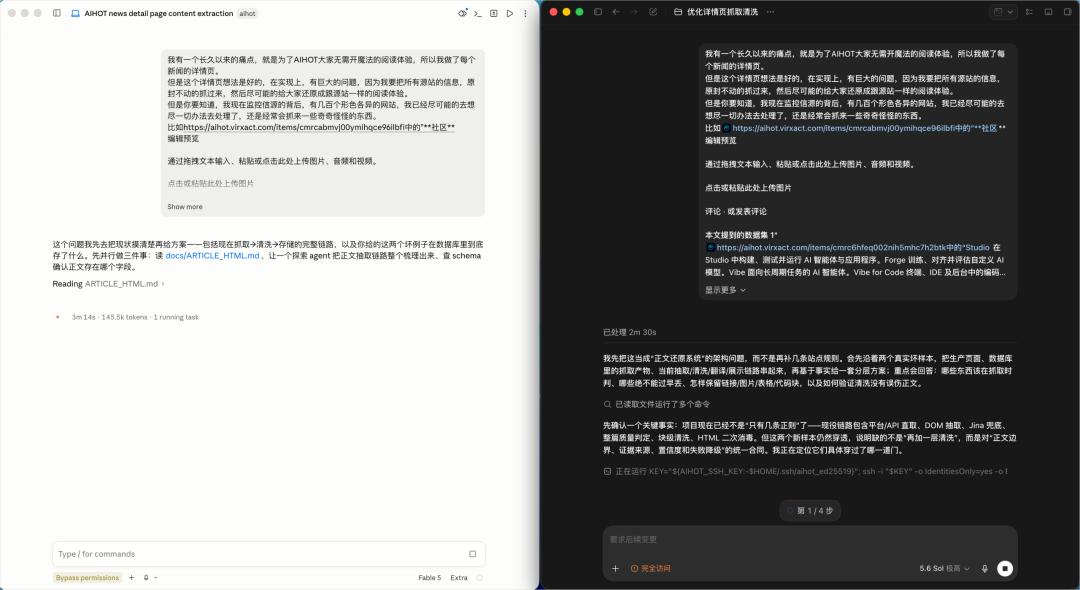Click the 'AIHOT news detail page content extraction' title
The width and height of the screenshot is (1080, 590).
[158, 13]
